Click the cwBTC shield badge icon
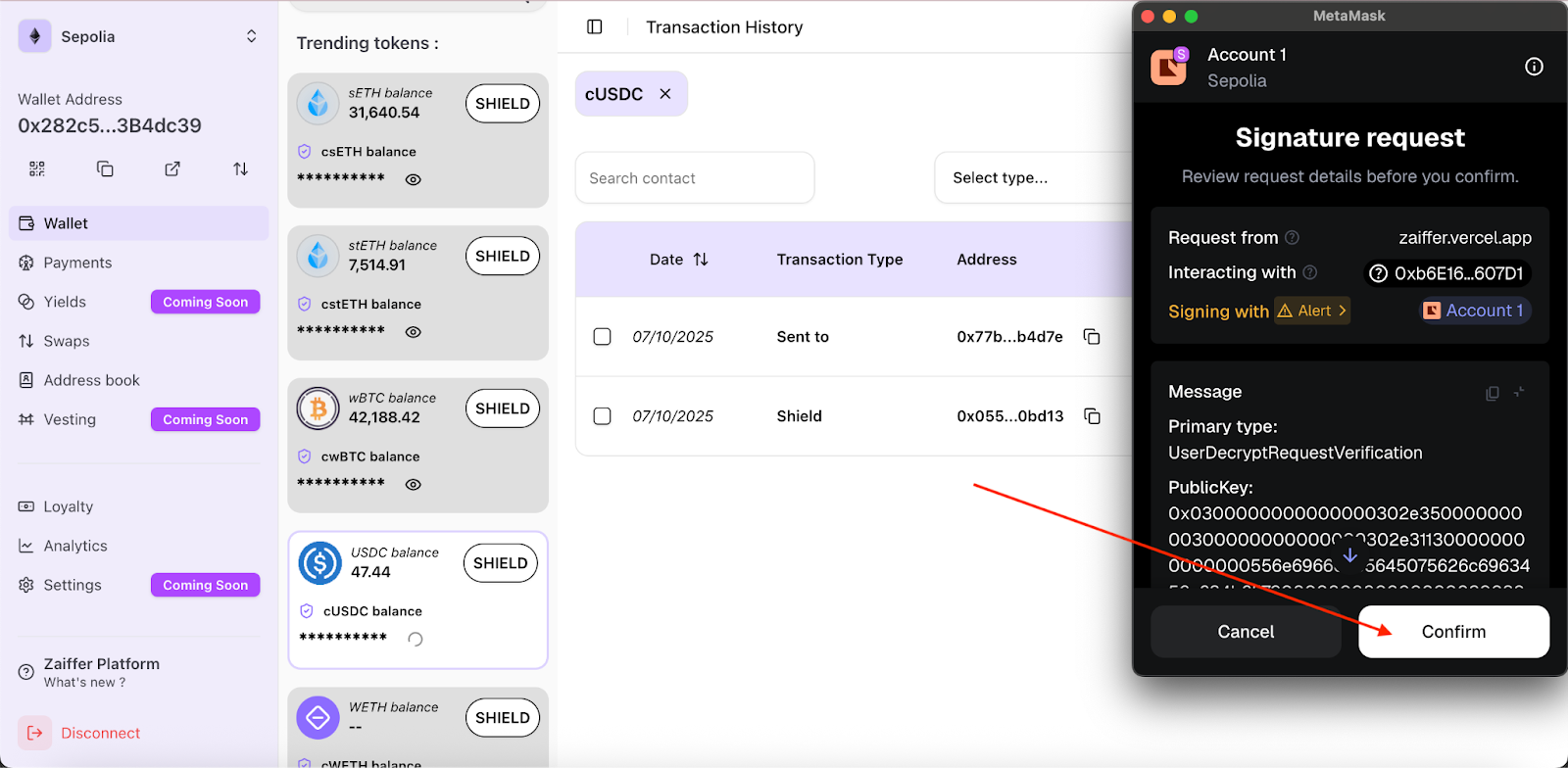 click(305, 456)
